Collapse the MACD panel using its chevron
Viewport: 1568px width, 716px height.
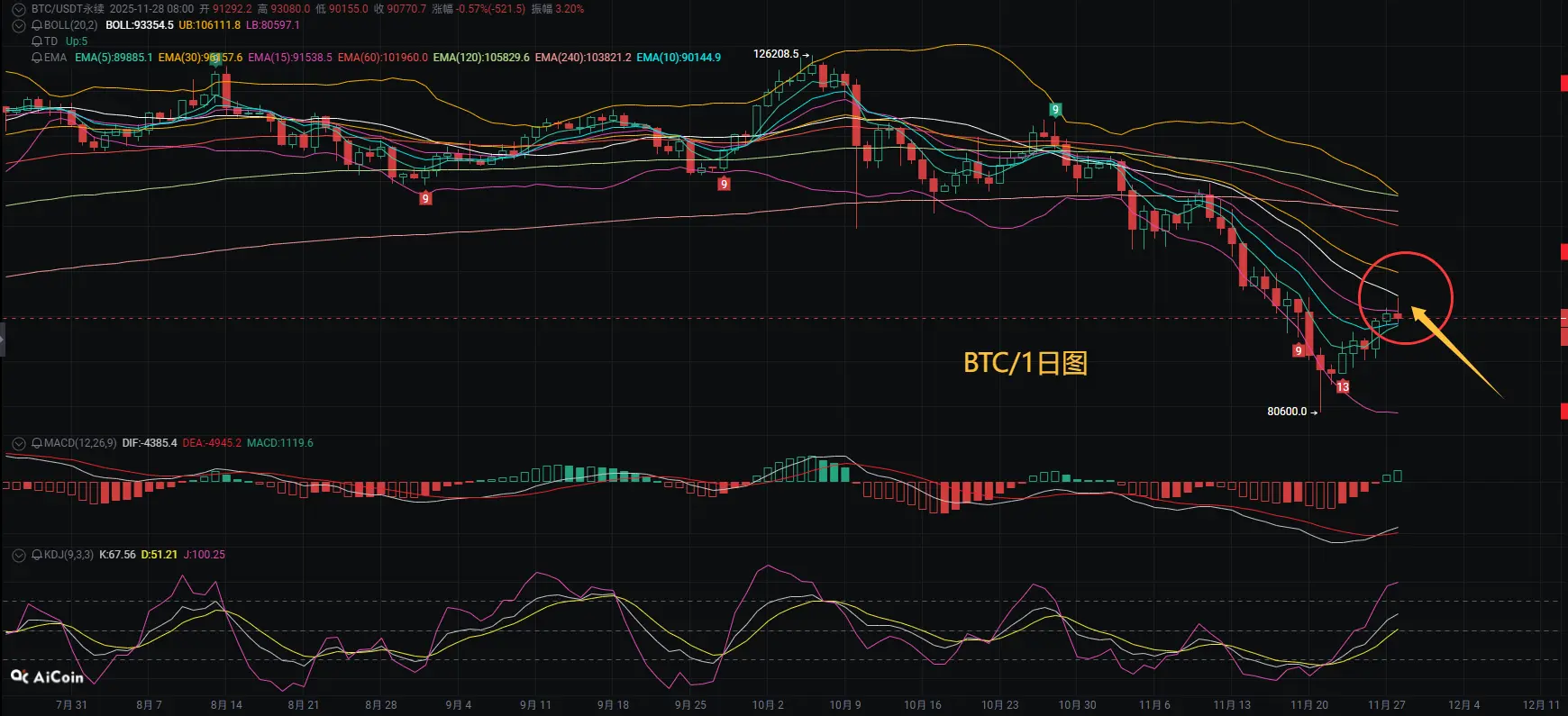18,443
